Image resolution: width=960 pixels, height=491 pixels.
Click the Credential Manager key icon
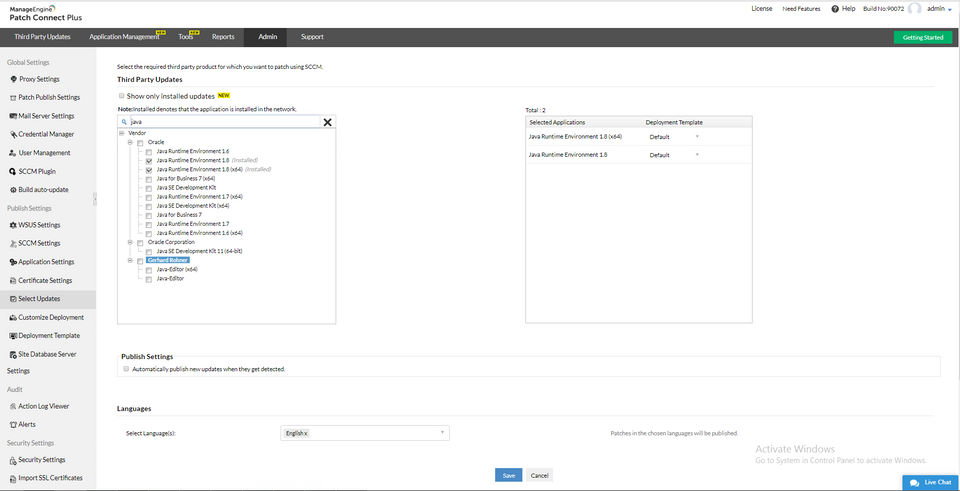[x=13, y=134]
